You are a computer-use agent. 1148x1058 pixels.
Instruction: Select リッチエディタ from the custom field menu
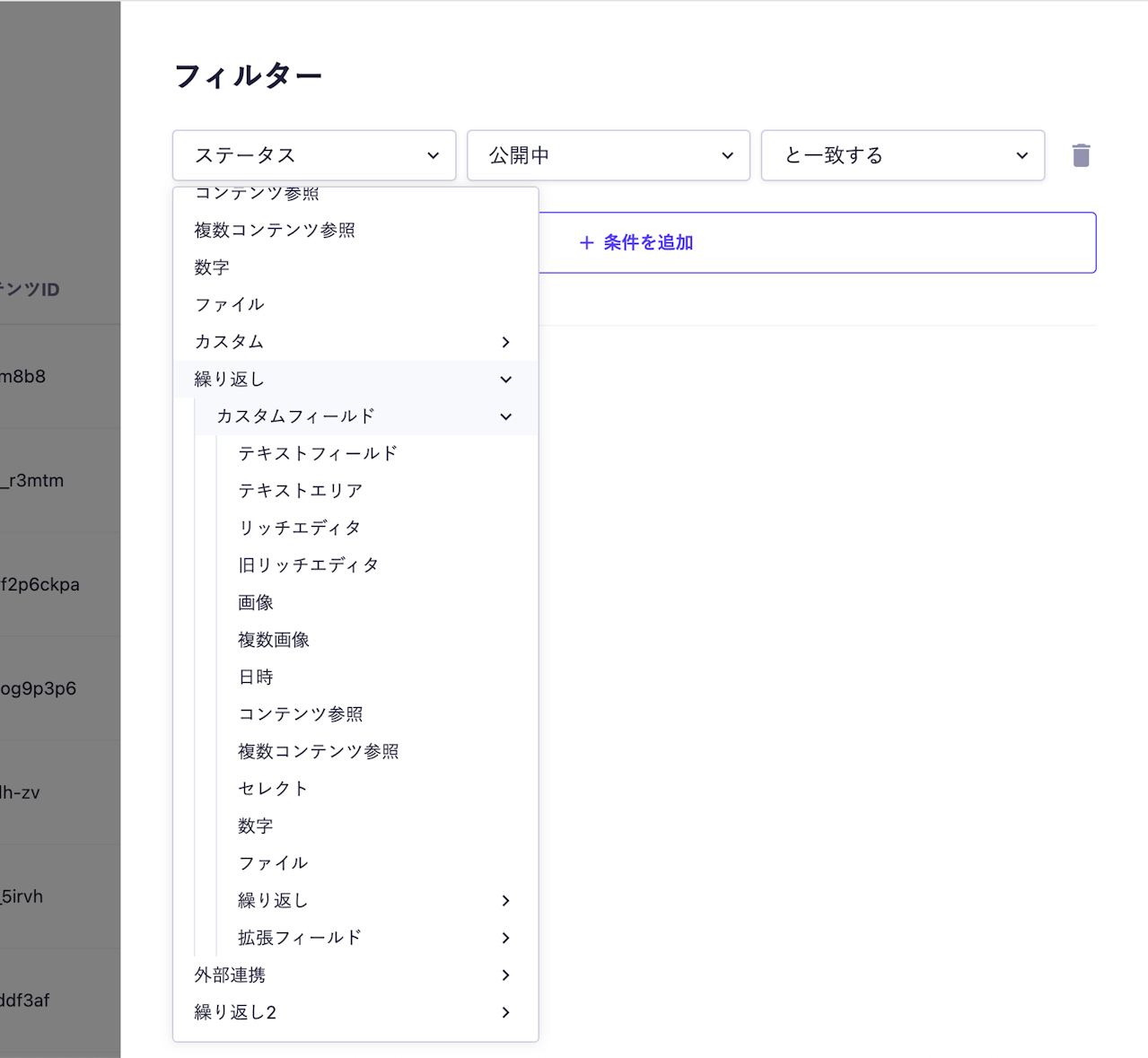[299, 528]
